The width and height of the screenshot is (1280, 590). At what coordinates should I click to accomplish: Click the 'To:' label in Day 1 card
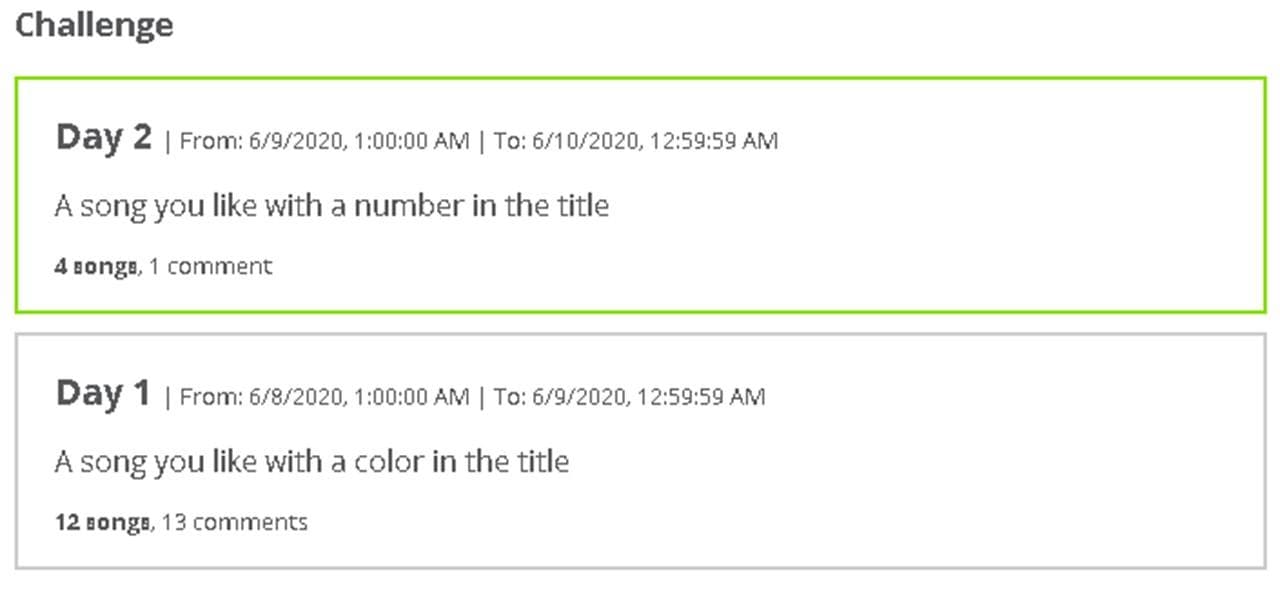[x=510, y=397]
